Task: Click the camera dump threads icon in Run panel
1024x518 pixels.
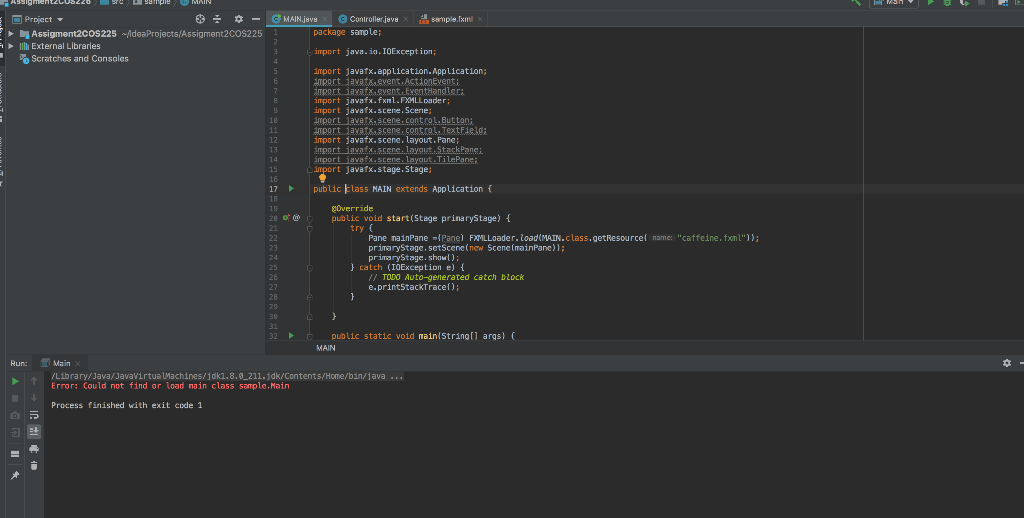Action: click(15, 415)
